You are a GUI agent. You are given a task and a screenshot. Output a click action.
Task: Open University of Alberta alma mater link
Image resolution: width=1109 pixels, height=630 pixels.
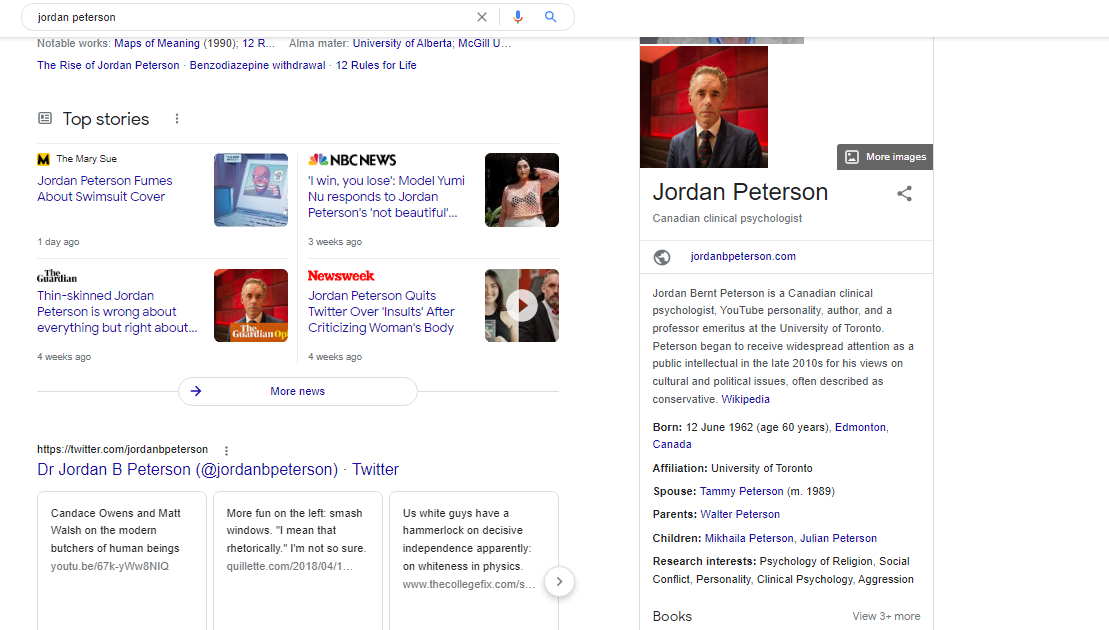402,43
